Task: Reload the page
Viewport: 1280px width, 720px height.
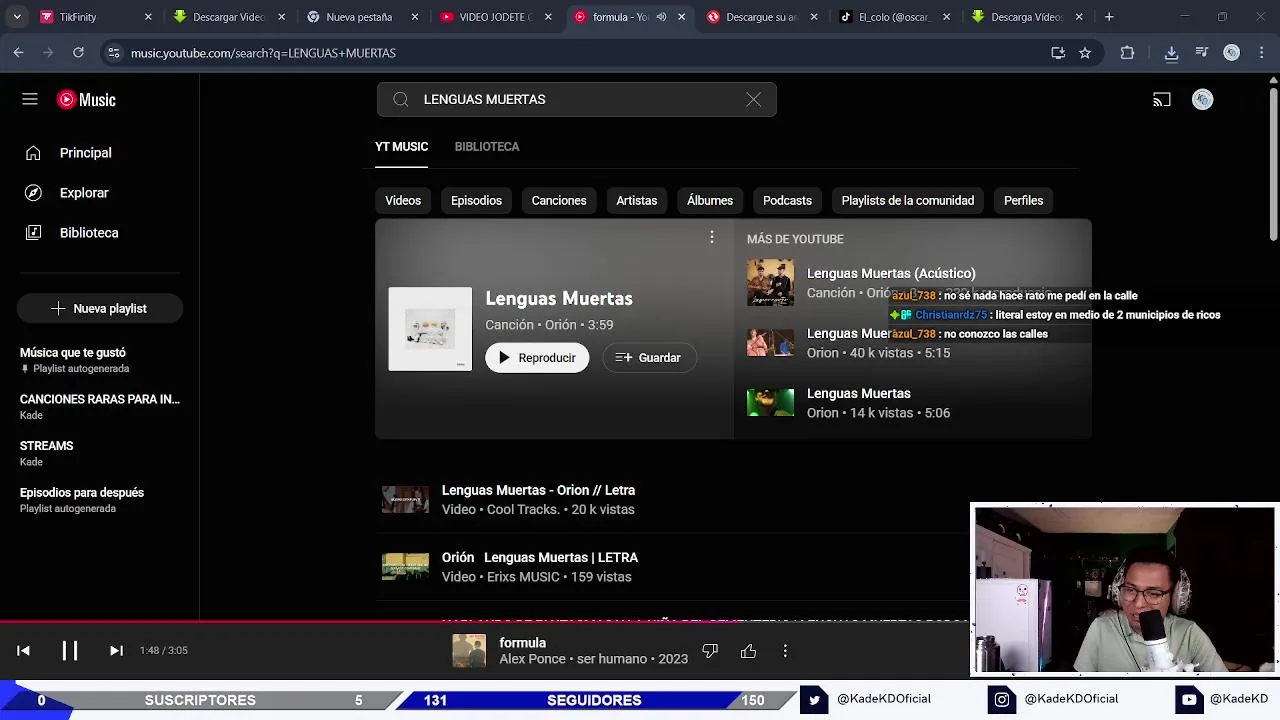Action: coord(78,53)
